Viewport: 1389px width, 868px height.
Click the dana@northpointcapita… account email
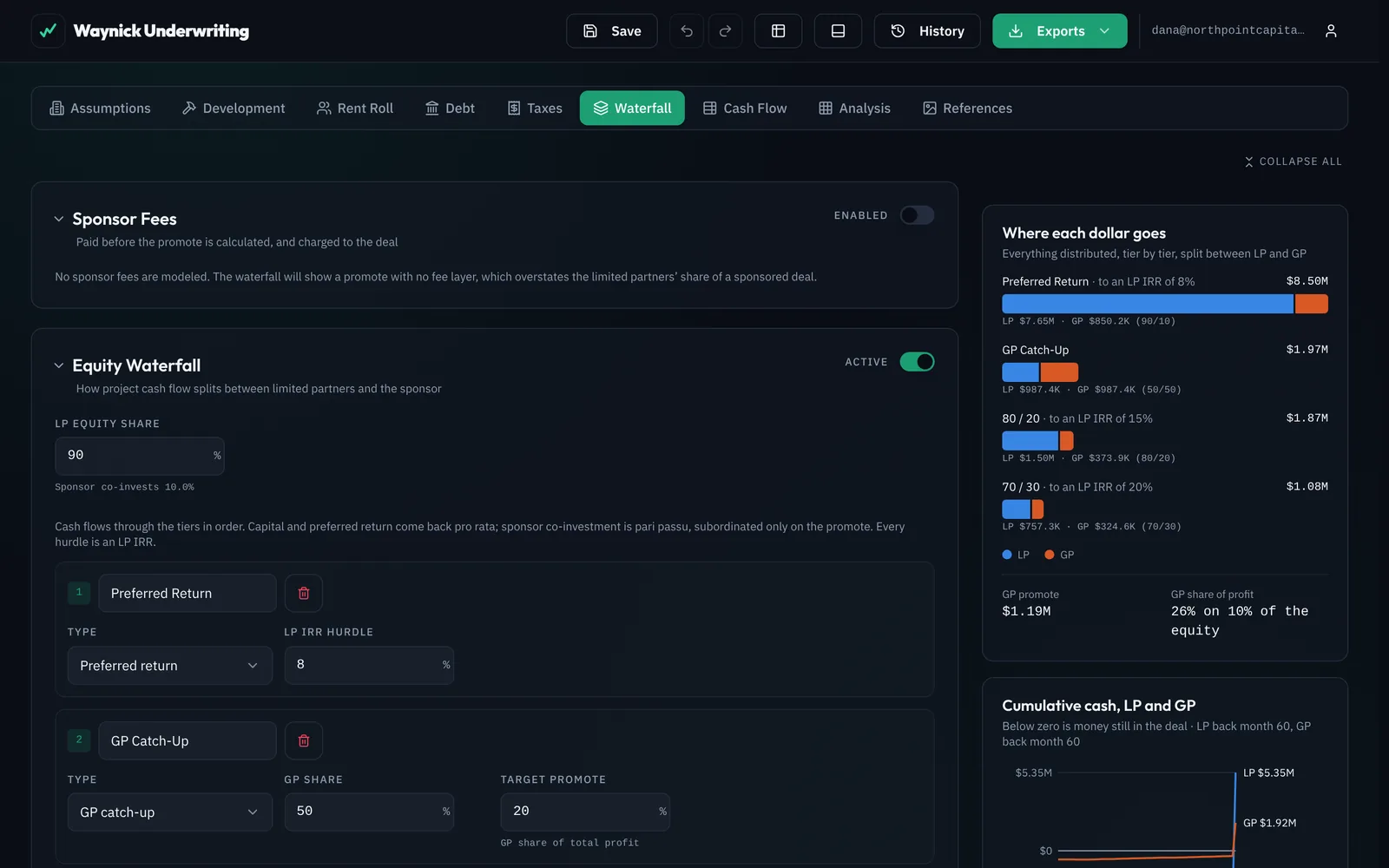[1228, 30]
